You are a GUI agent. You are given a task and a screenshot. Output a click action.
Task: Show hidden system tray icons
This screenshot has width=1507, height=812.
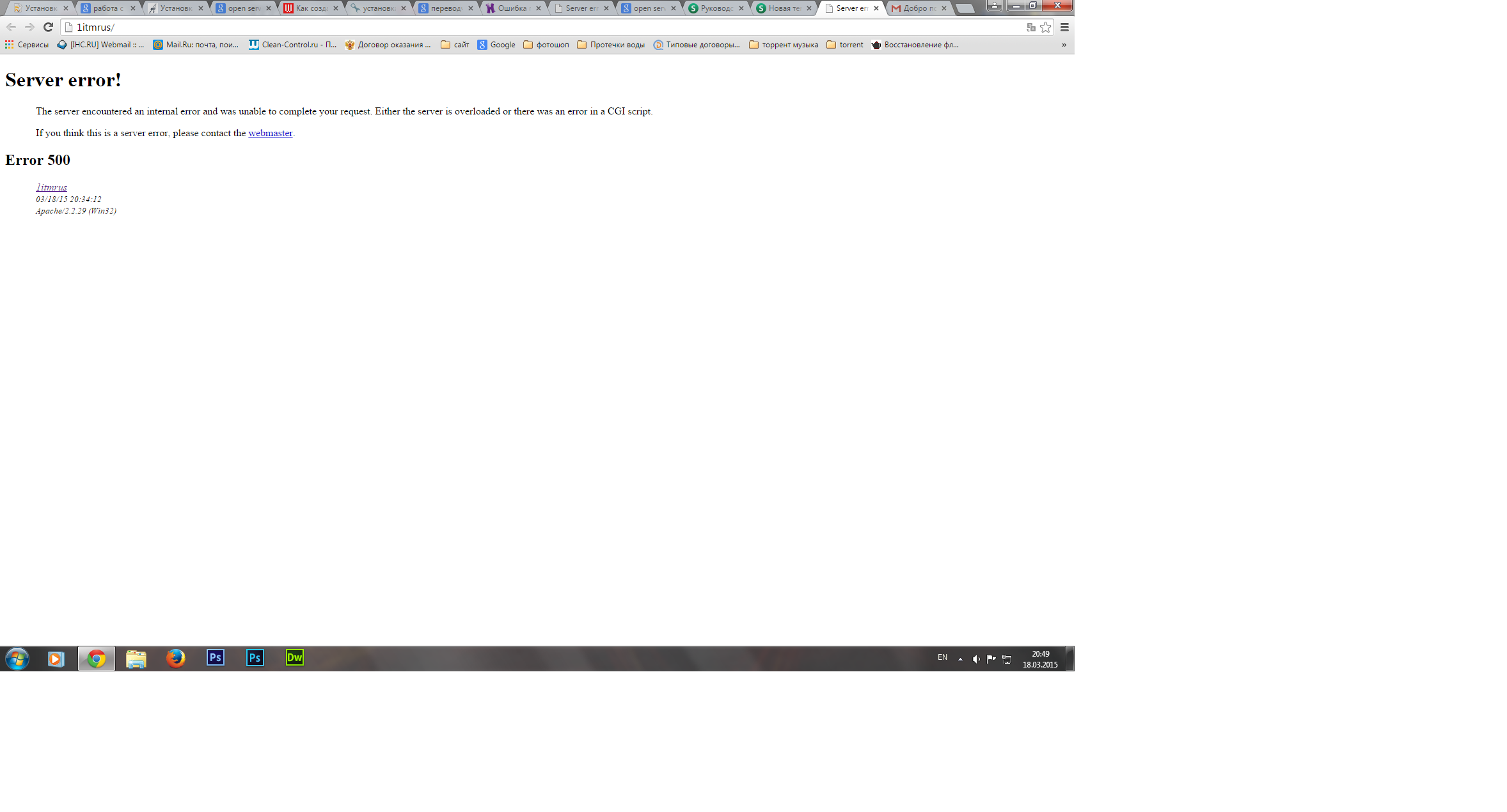[960, 659]
